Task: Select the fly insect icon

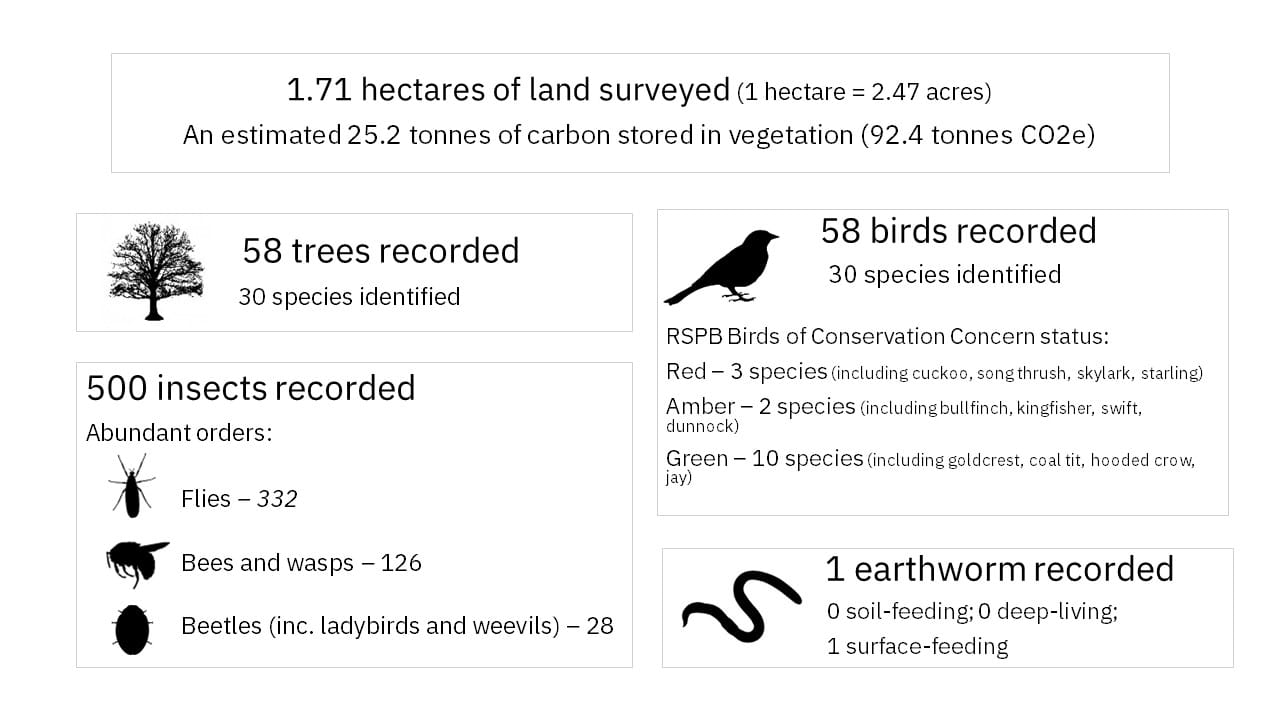Action: click(132, 486)
